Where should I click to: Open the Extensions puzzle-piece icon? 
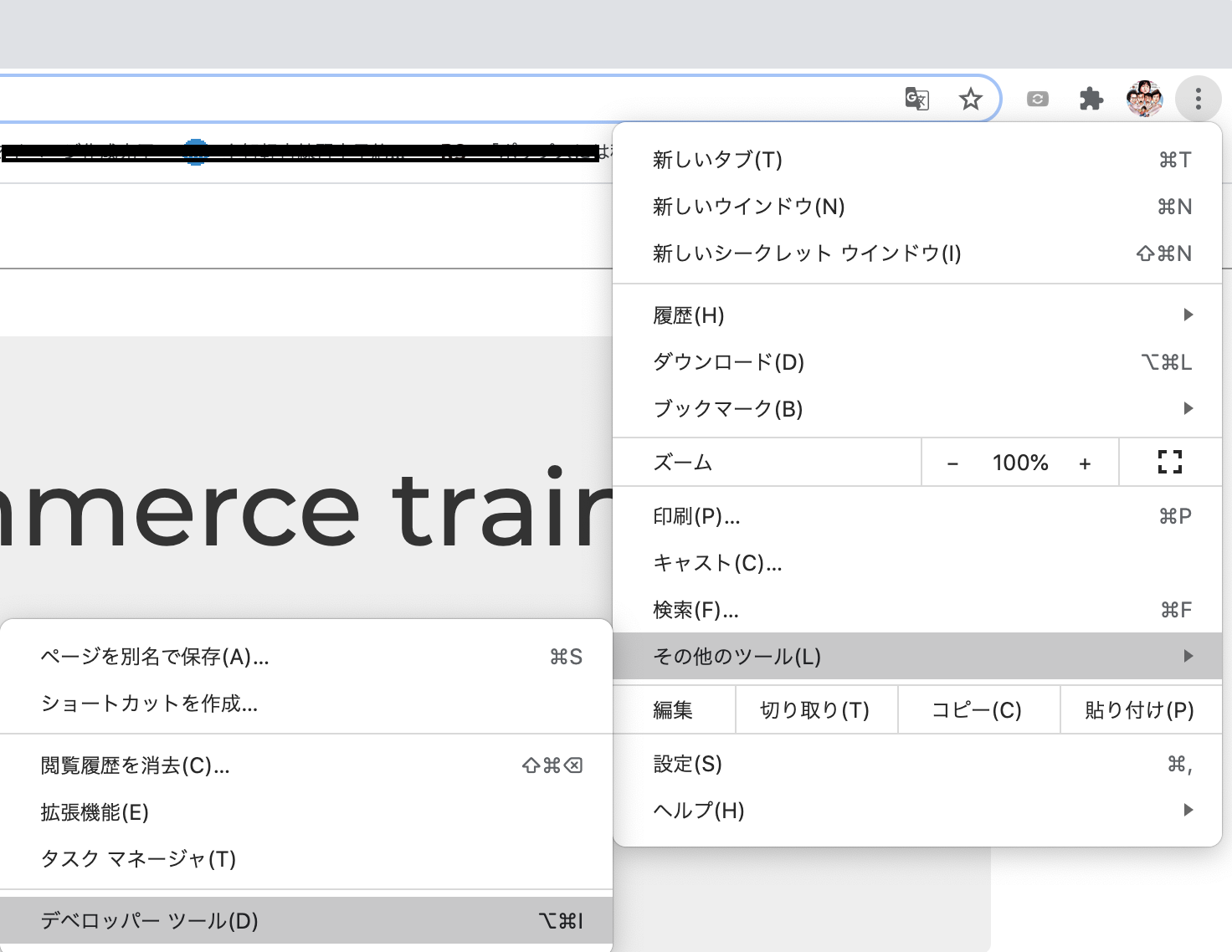(x=1091, y=98)
